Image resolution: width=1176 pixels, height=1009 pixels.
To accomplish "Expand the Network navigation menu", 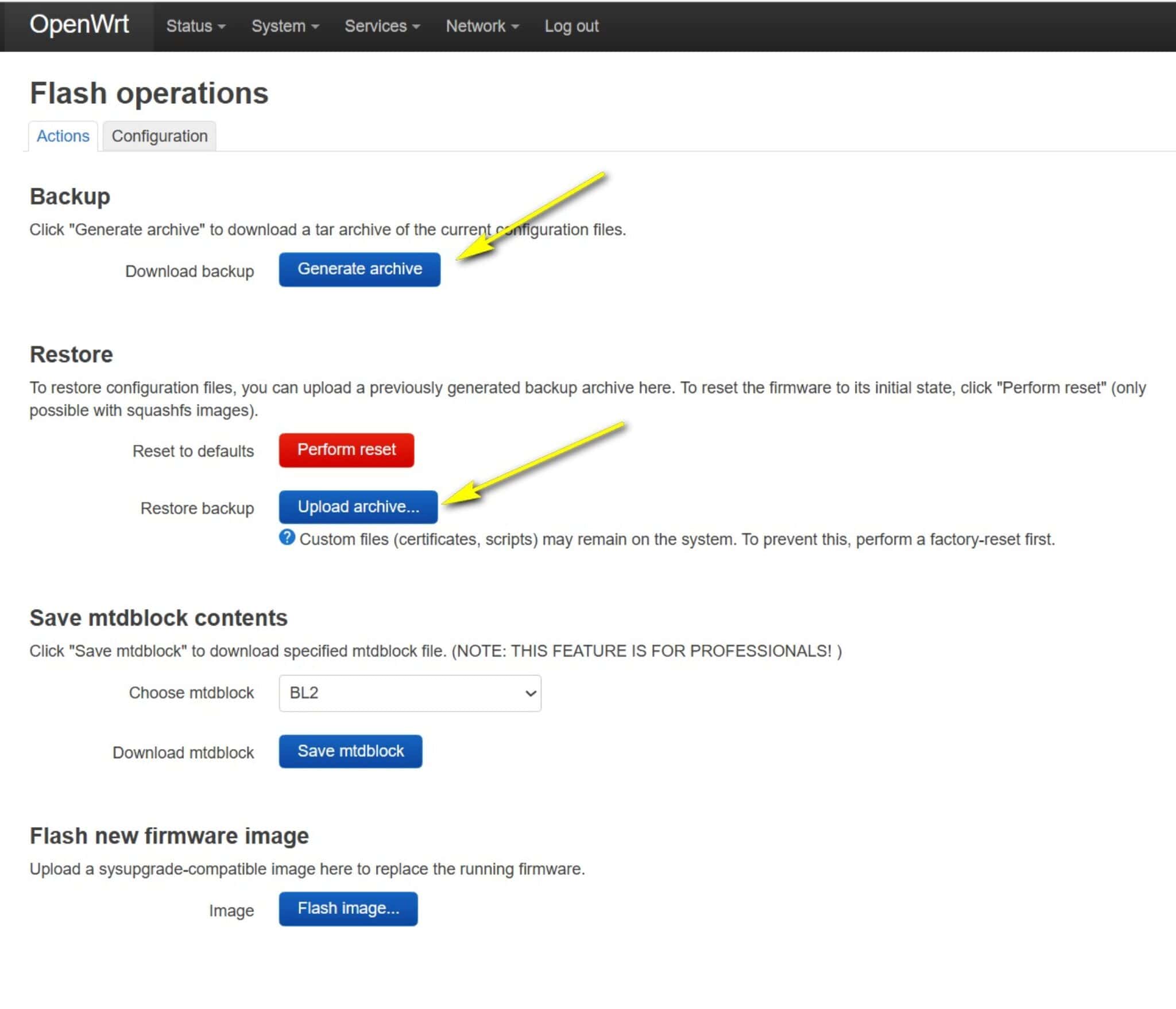I will (482, 26).
